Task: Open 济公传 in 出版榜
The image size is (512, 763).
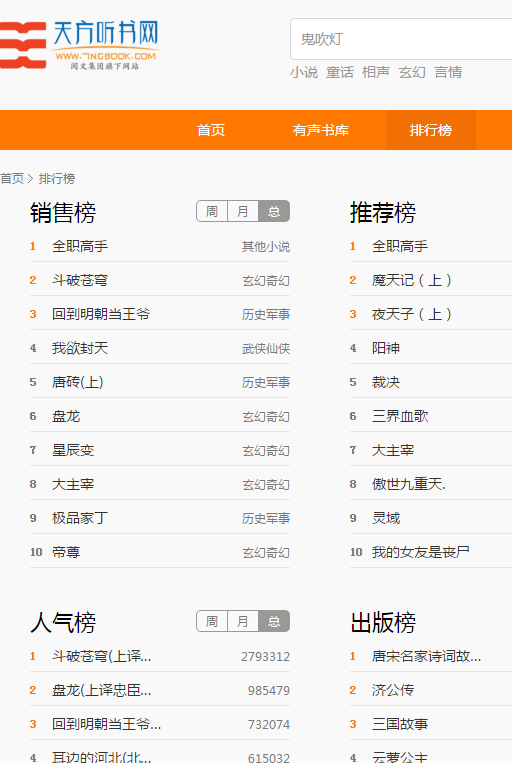Action: [x=393, y=690]
